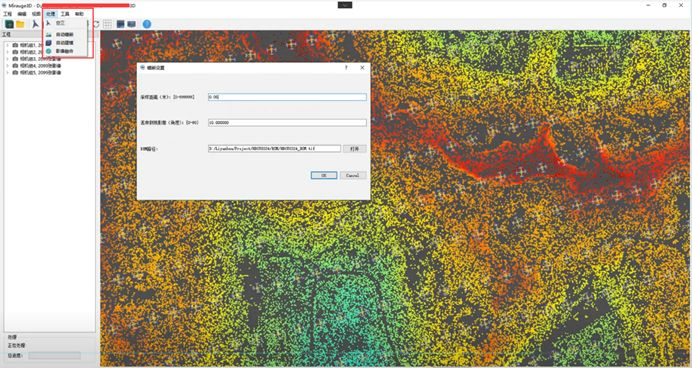Expand the first camera group tree node

coord(8,45)
